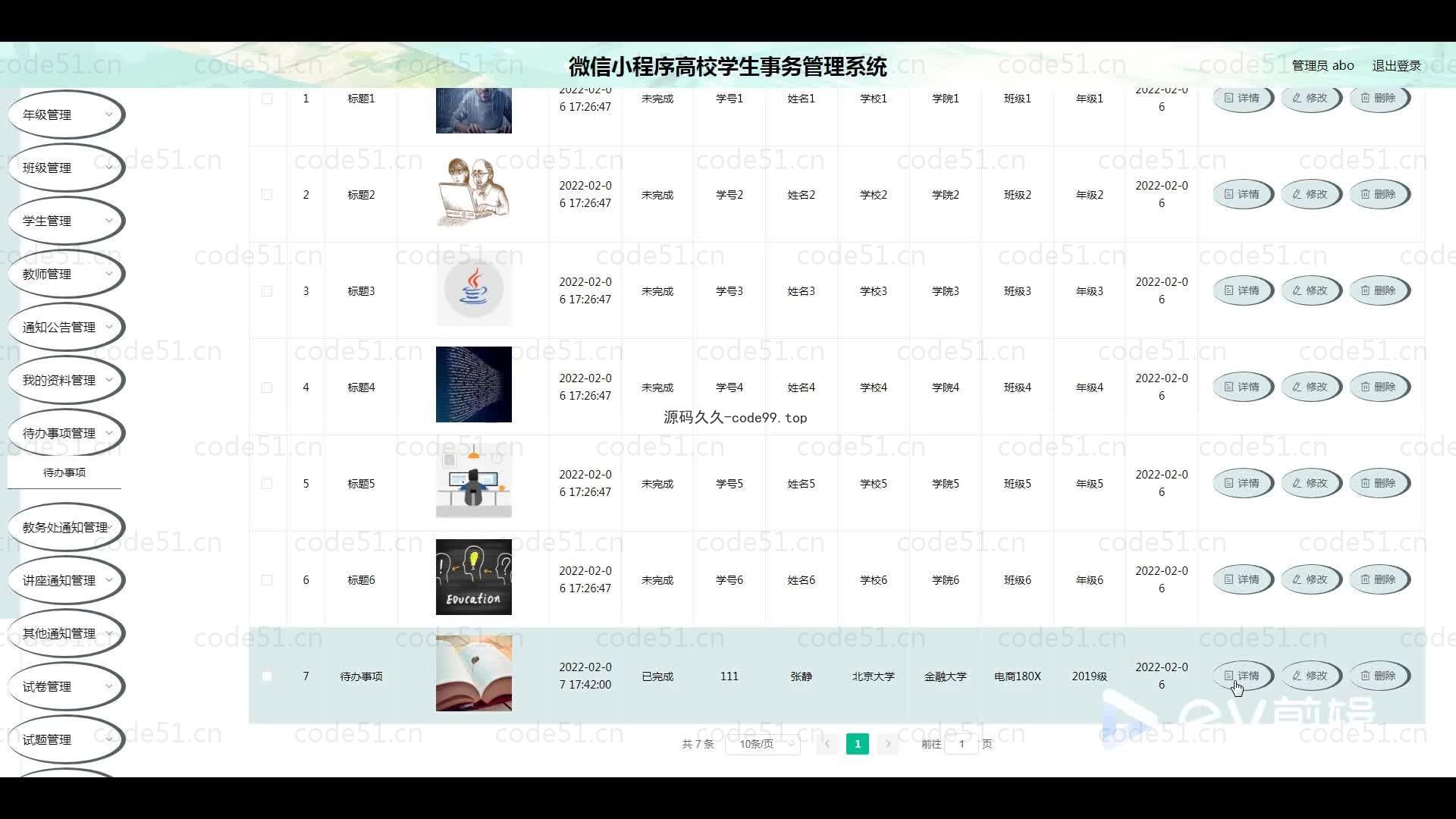The image size is (1456, 819).
Task: Open 其他通知管理 menu
Action: click(66, 633)
